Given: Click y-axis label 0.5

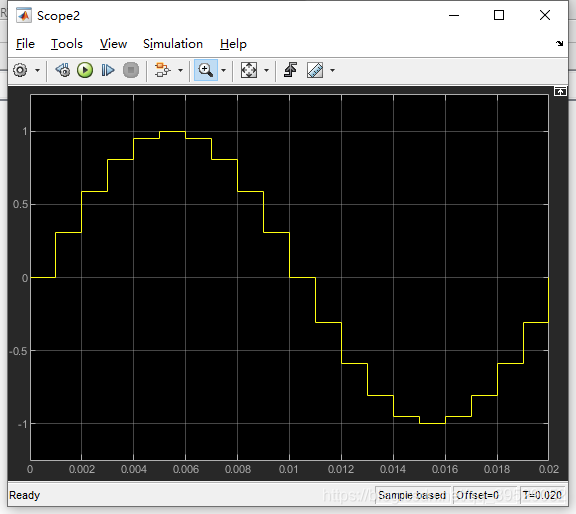Looking at the screenshot, I should coord(20,204).
